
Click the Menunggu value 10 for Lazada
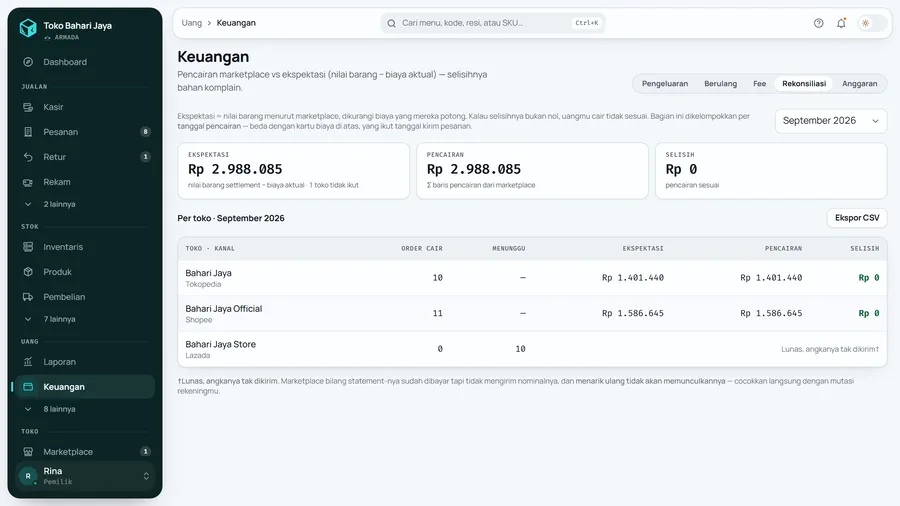[x=520, y=349]
